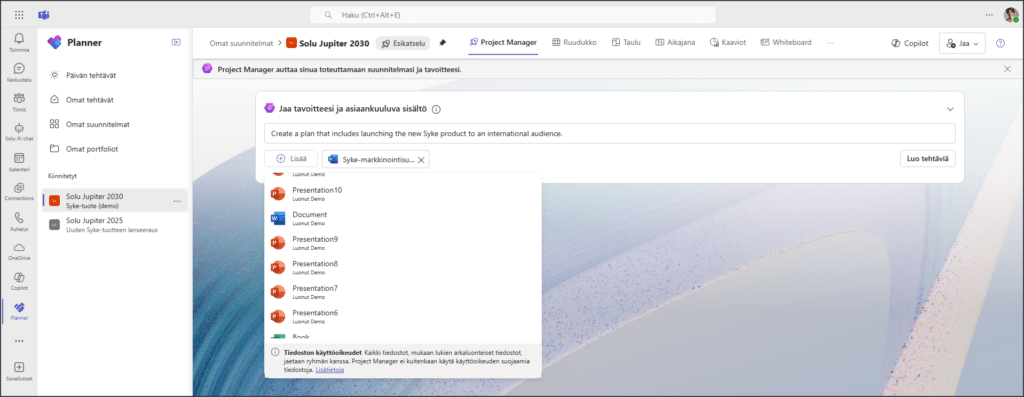Select the Presentation10 PowerPoint file
This screenshot has height=397, width=1024.
tap(402, 193)
